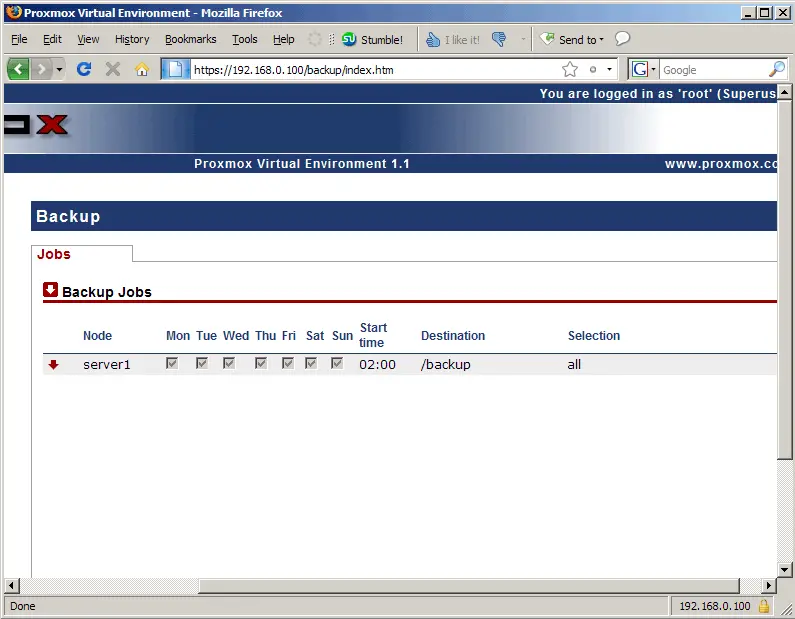This screenshot has width=795, height=619.
Task: Click the loading throbber icon
Action: coord(315,39)
